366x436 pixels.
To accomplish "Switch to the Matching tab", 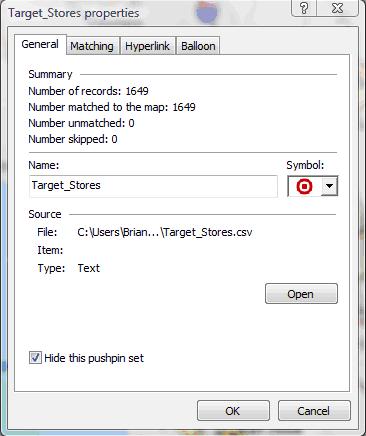I will coord(92,46).
